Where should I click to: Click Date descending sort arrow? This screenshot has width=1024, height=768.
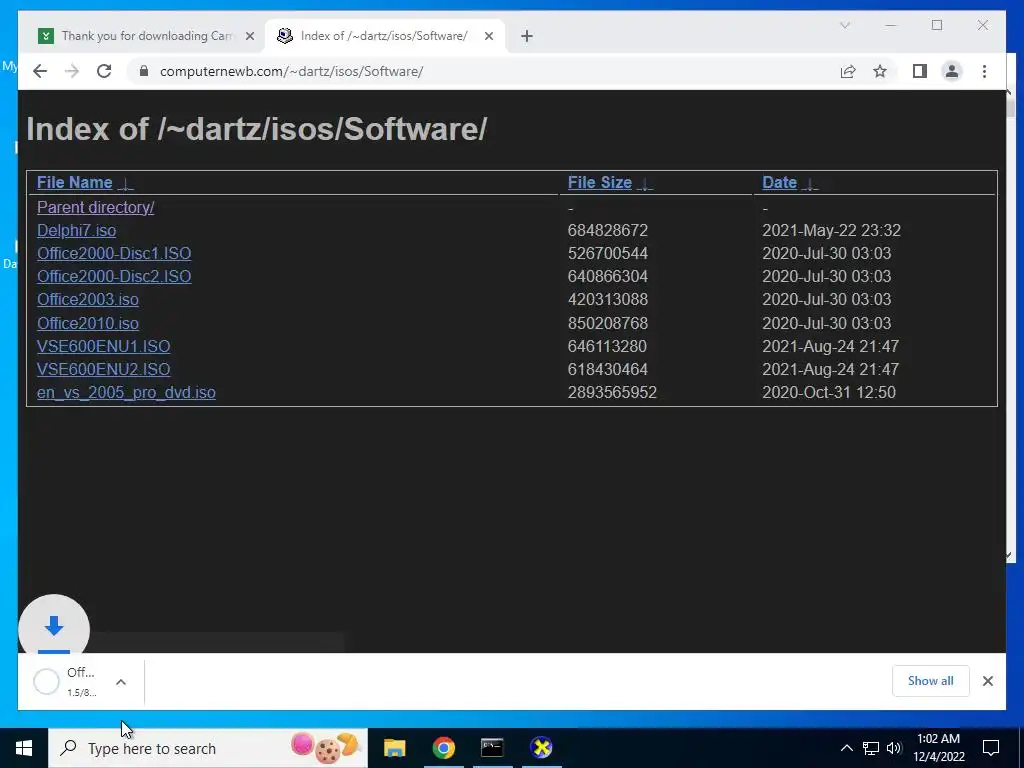(x=810, y=184)
